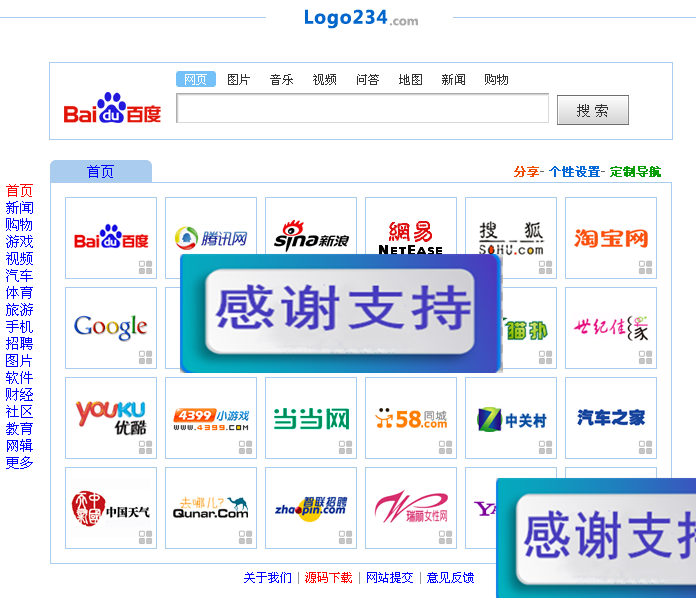
Task: Switch to the 首页 panel tab
Action: (101, 171)
